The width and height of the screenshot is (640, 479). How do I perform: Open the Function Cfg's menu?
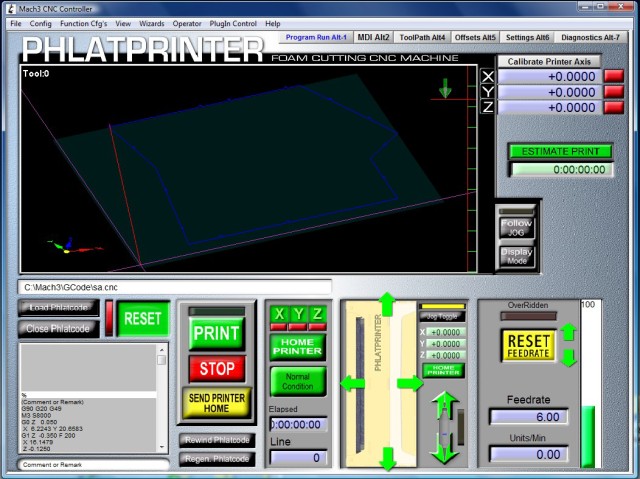[x=83, y=22]
